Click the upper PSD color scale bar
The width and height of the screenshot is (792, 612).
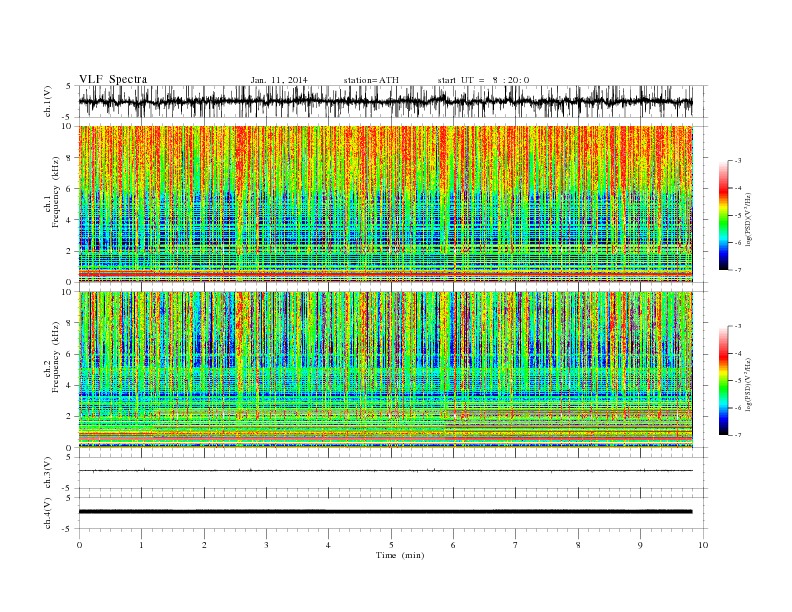coord(723,215)
